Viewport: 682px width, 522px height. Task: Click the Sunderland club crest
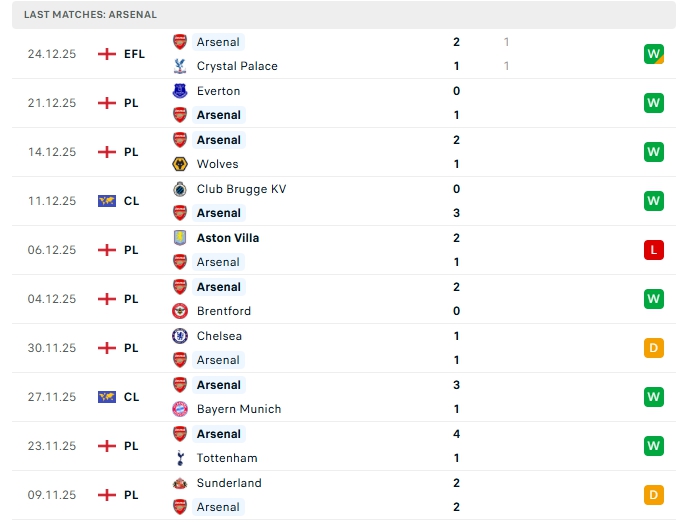(180, 483)
